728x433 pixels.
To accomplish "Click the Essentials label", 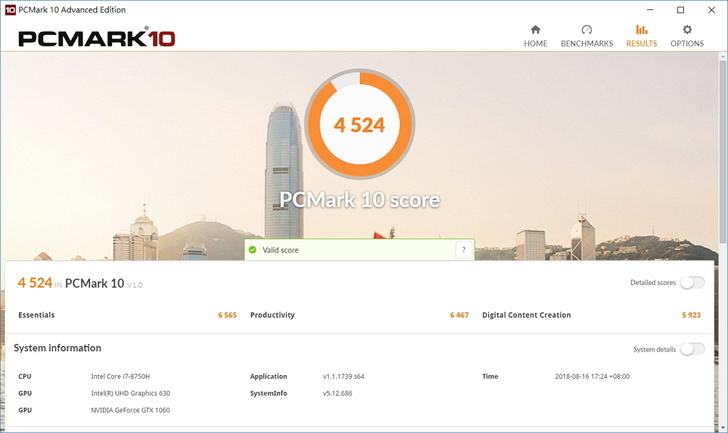I will tap(36, 315).
